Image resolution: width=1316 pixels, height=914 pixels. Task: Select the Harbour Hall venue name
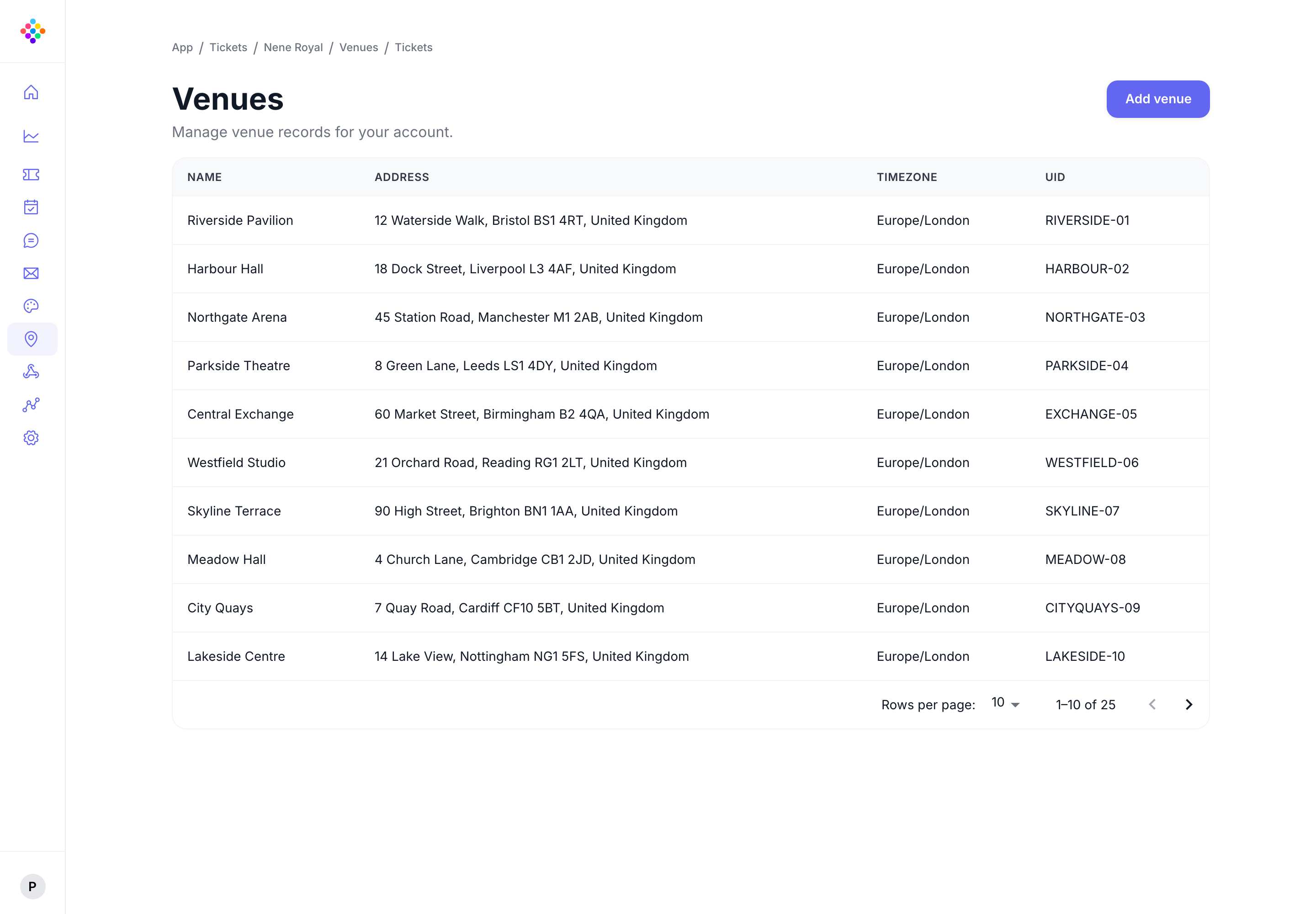coord(225,269)
